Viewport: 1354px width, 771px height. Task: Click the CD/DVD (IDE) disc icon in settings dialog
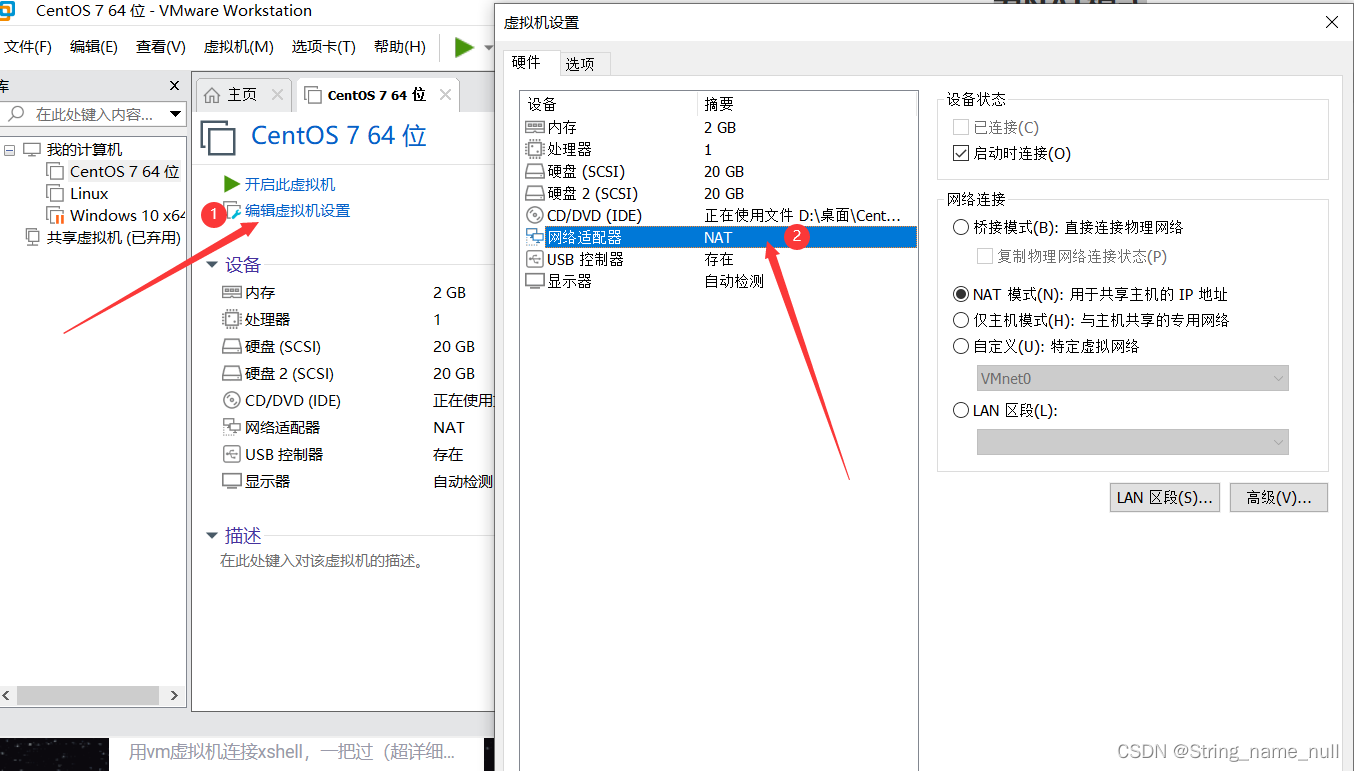tap(535, 216)
